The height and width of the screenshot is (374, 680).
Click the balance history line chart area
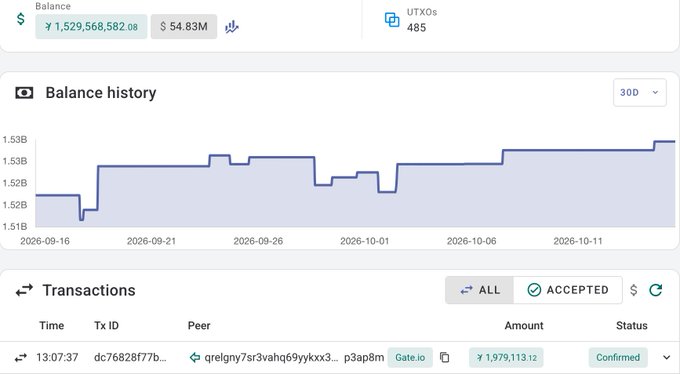click(x=355, y=183)
